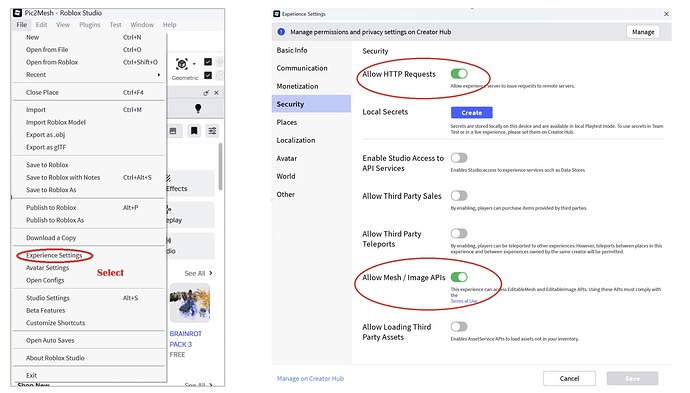This screenshot has height=393, width=690.
Task: Open the Window menu
Action: [142, 25]
